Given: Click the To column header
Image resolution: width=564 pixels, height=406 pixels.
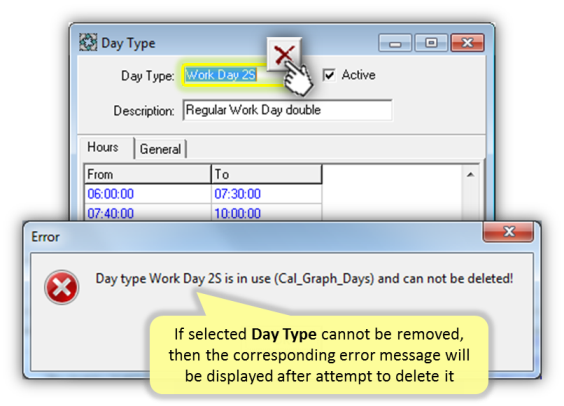Looking at the screenshot, I should (267, 174).
